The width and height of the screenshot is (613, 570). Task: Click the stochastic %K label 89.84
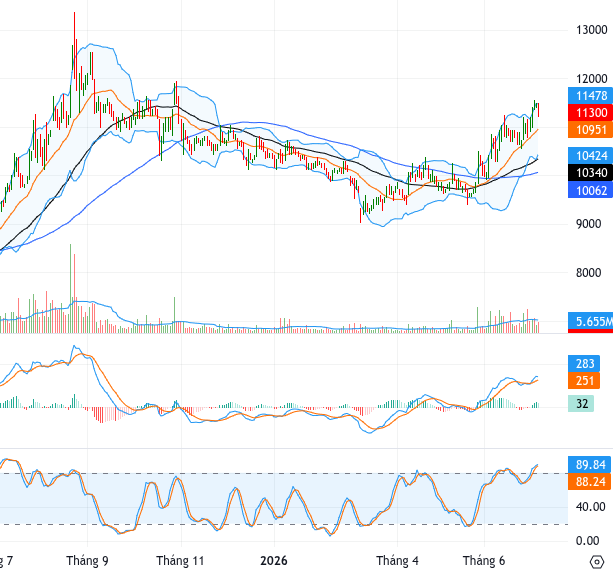pos(590,465)
